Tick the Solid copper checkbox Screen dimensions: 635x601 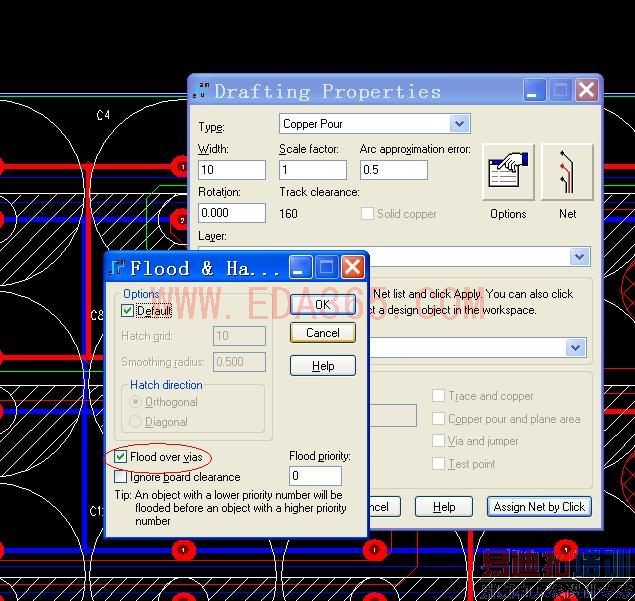point(367,213)
